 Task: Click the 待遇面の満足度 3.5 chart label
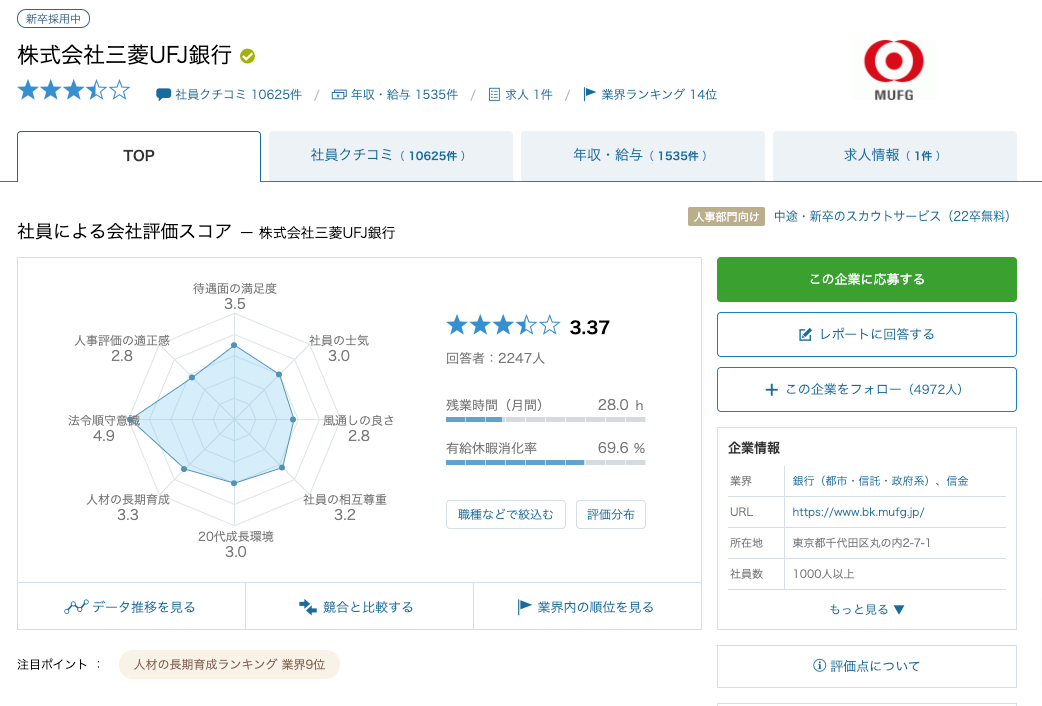click(235, 296)
